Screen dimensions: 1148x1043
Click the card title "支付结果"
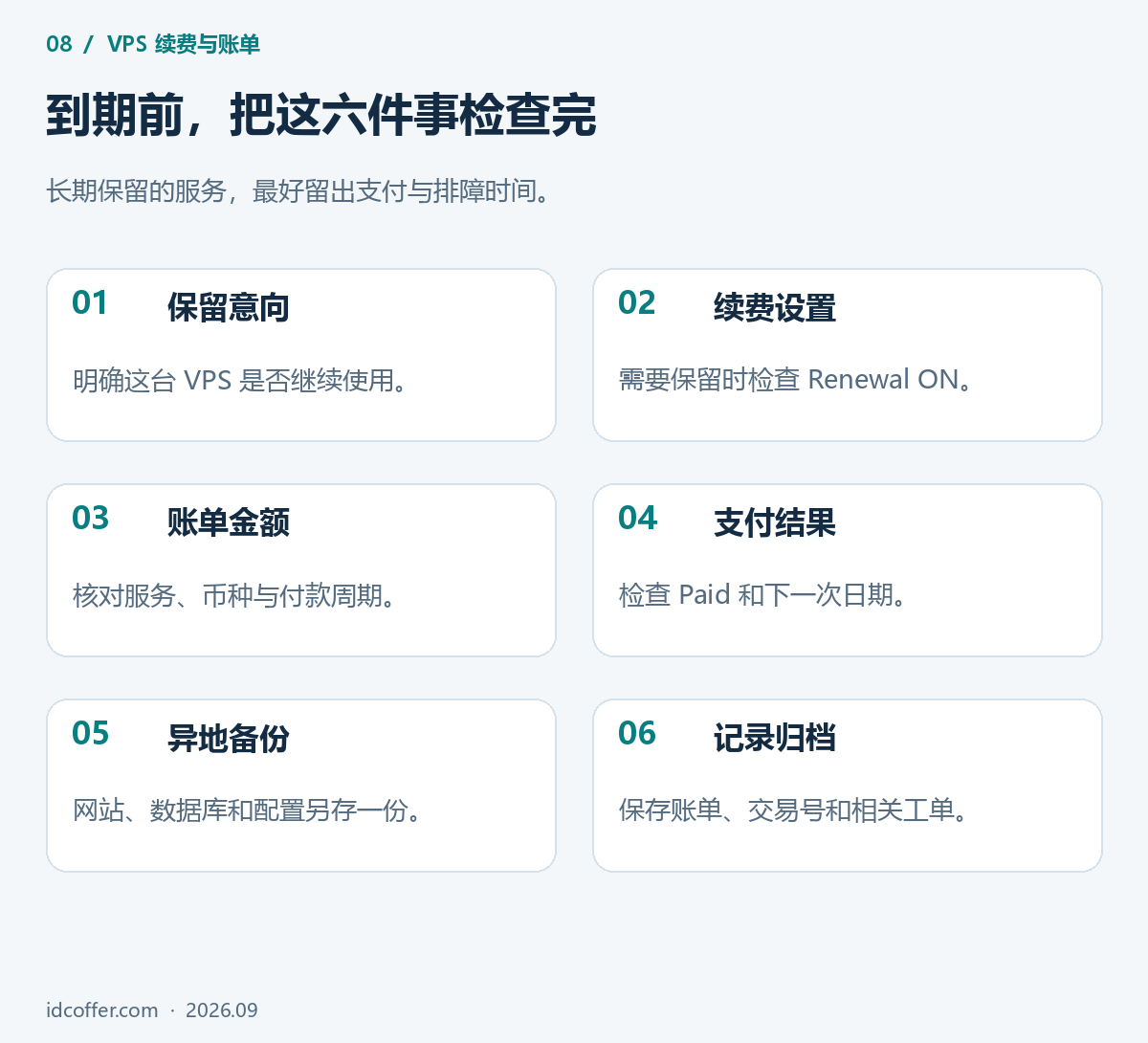pos(775,523)
